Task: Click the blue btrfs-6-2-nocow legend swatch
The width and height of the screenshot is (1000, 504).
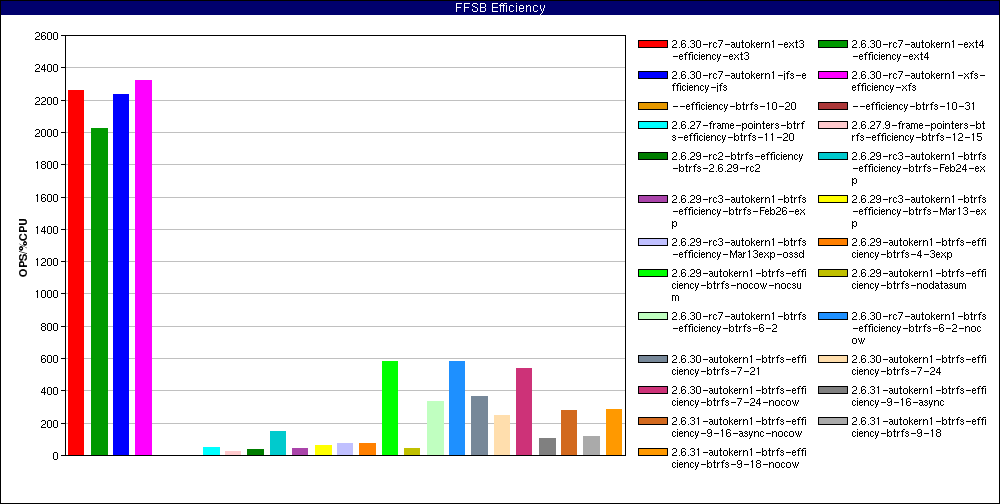Action: [833, 316]
